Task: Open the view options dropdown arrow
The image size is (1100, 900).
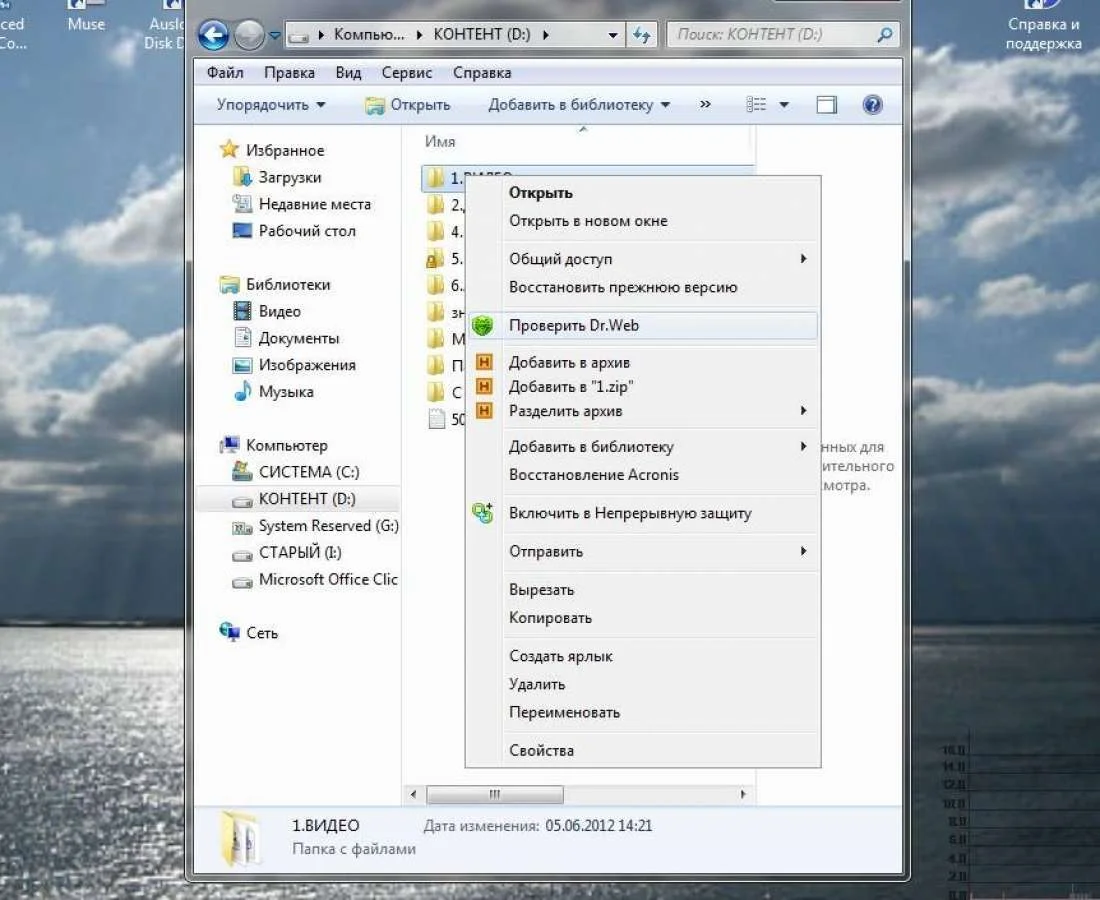Action: point(784,105)
